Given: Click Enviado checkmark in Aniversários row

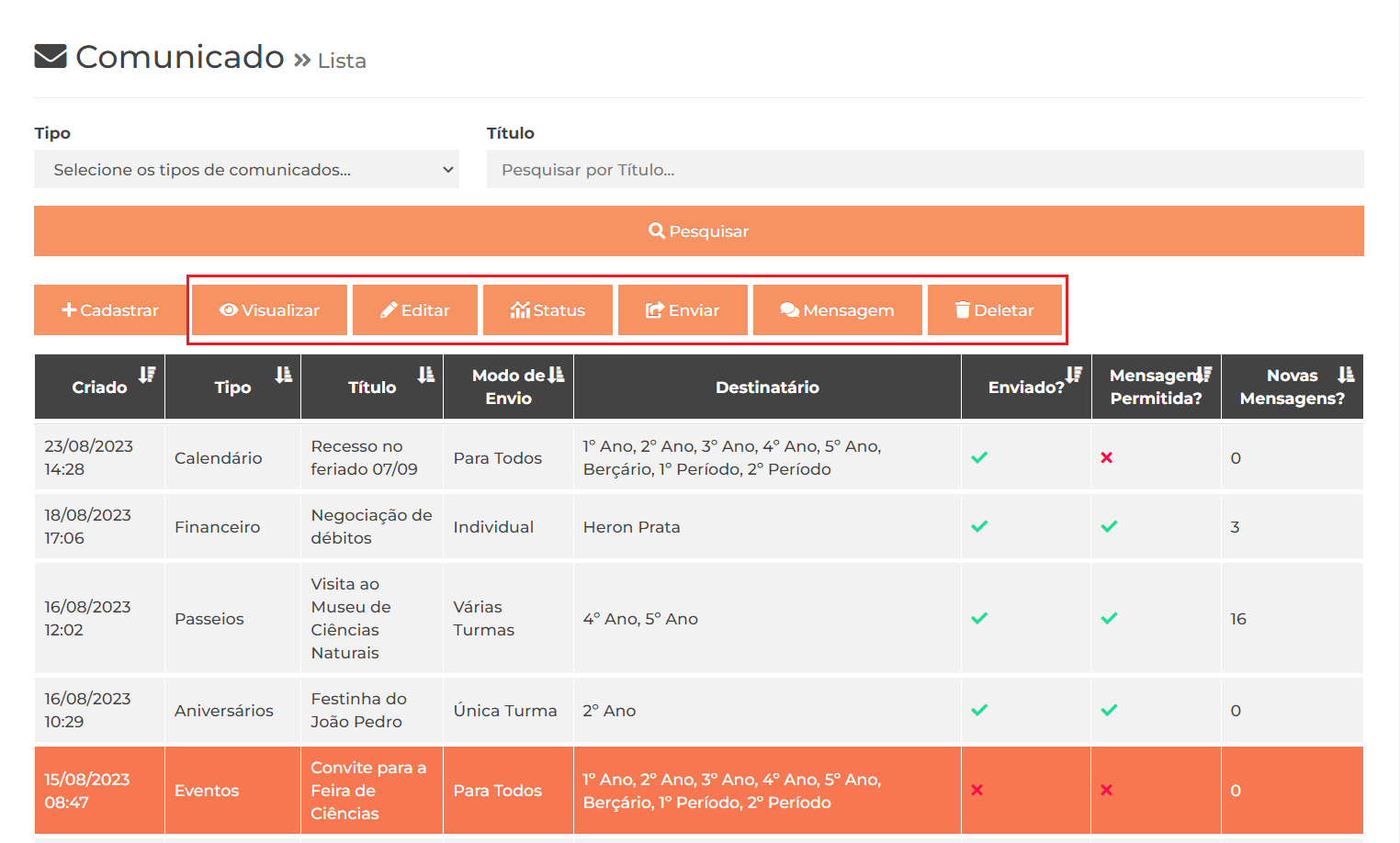Looking at the screenshot, I should point(979,710).
